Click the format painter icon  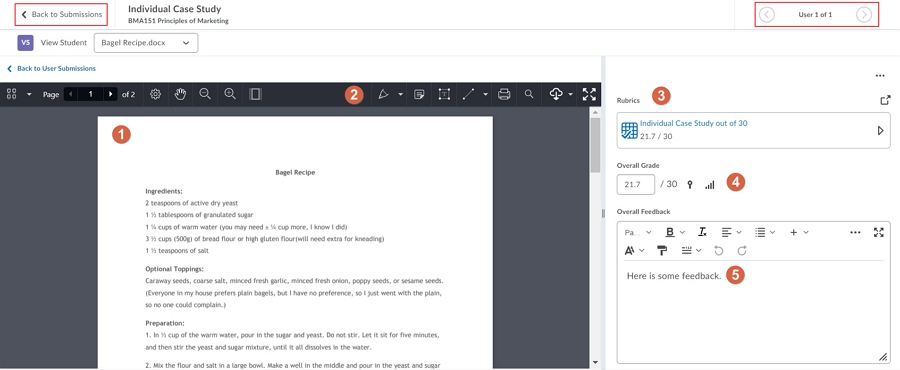point(662,251)
